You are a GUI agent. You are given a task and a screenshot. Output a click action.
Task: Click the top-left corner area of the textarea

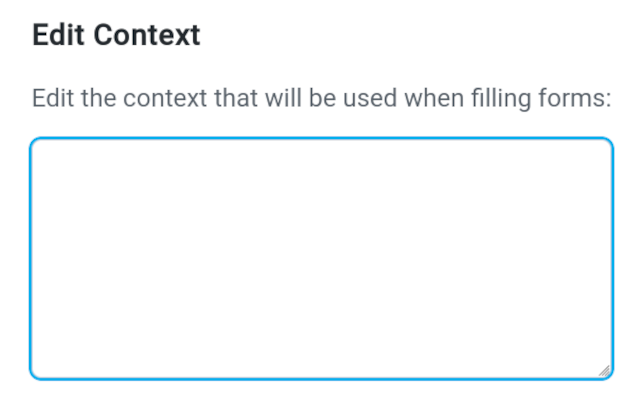point(50,158)
